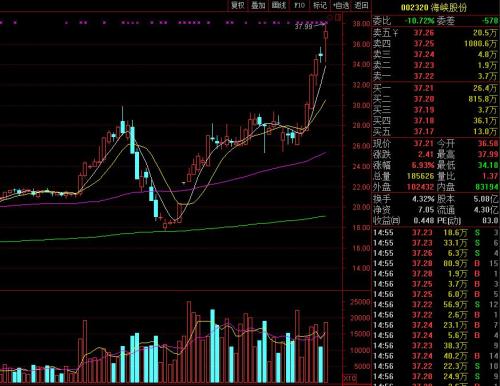Viewport: 500px width, 386px height.
Task: Click the ¥ symbol beside 卖五
Action: click(x=395, y=33)
